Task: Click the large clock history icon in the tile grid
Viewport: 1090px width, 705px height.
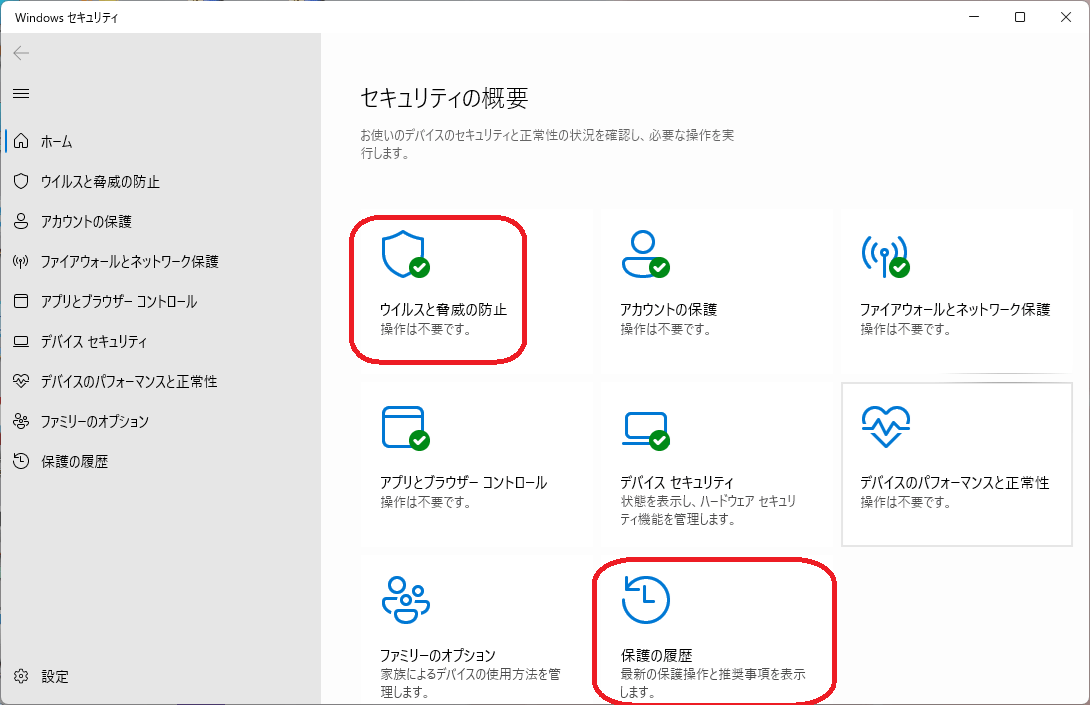Action: click(645, 599)
